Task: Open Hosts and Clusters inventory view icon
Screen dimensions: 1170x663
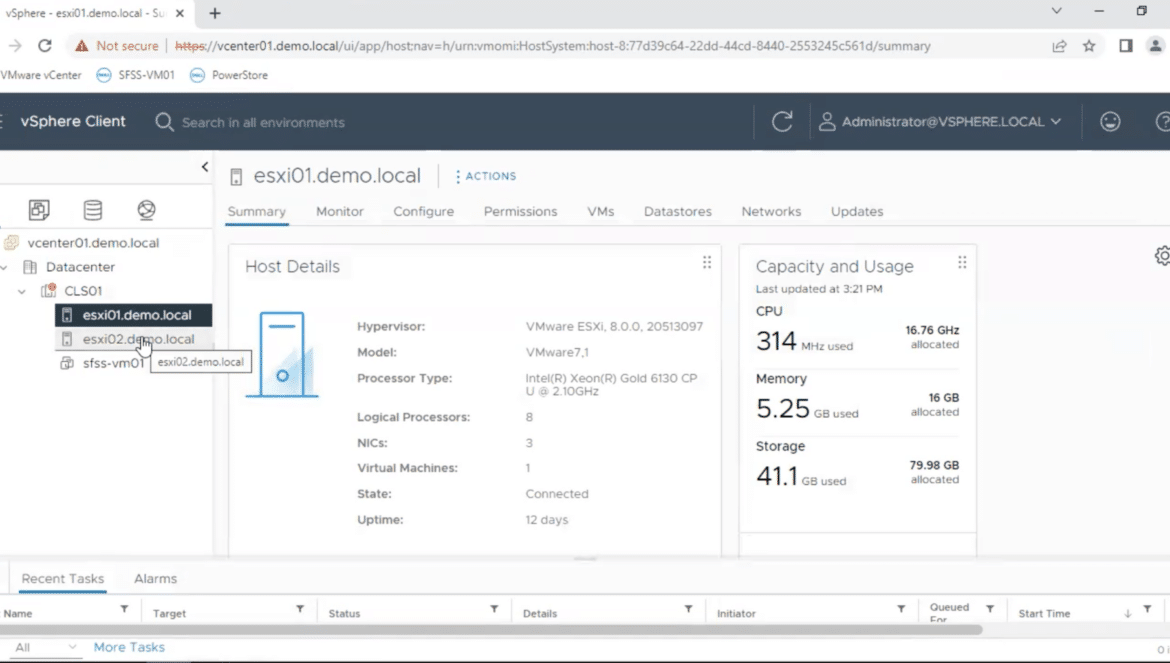Action: click(39, 210)
